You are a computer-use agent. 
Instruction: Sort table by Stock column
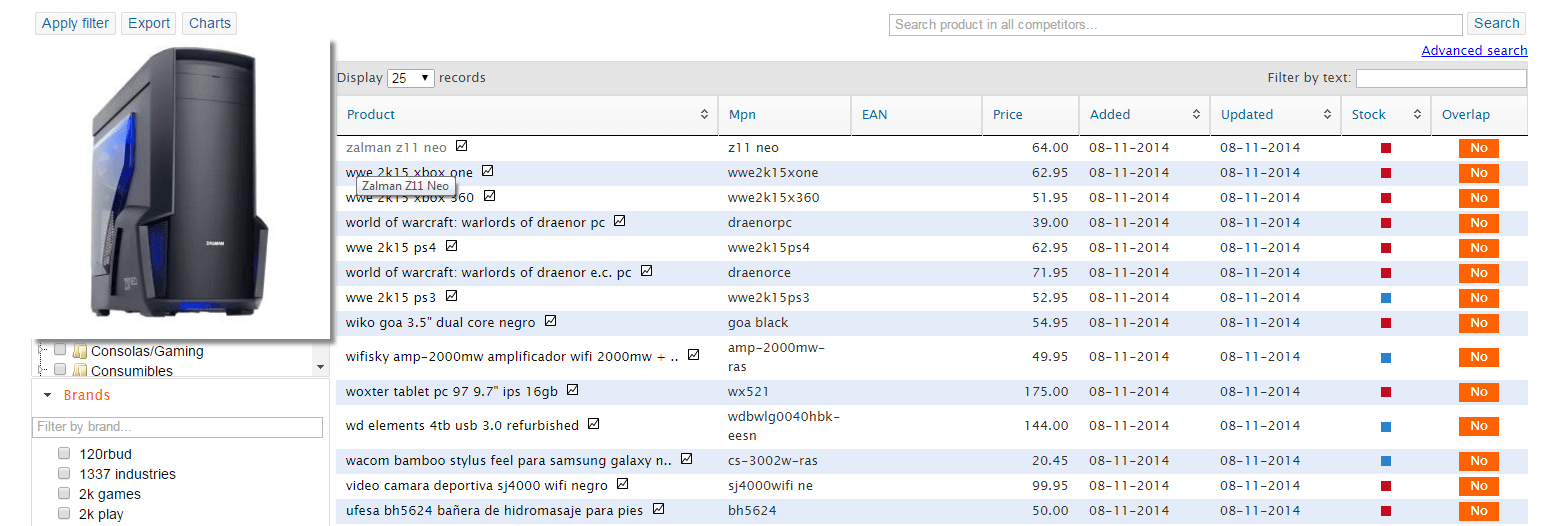pyautogui.click(x=1386, y=115)
